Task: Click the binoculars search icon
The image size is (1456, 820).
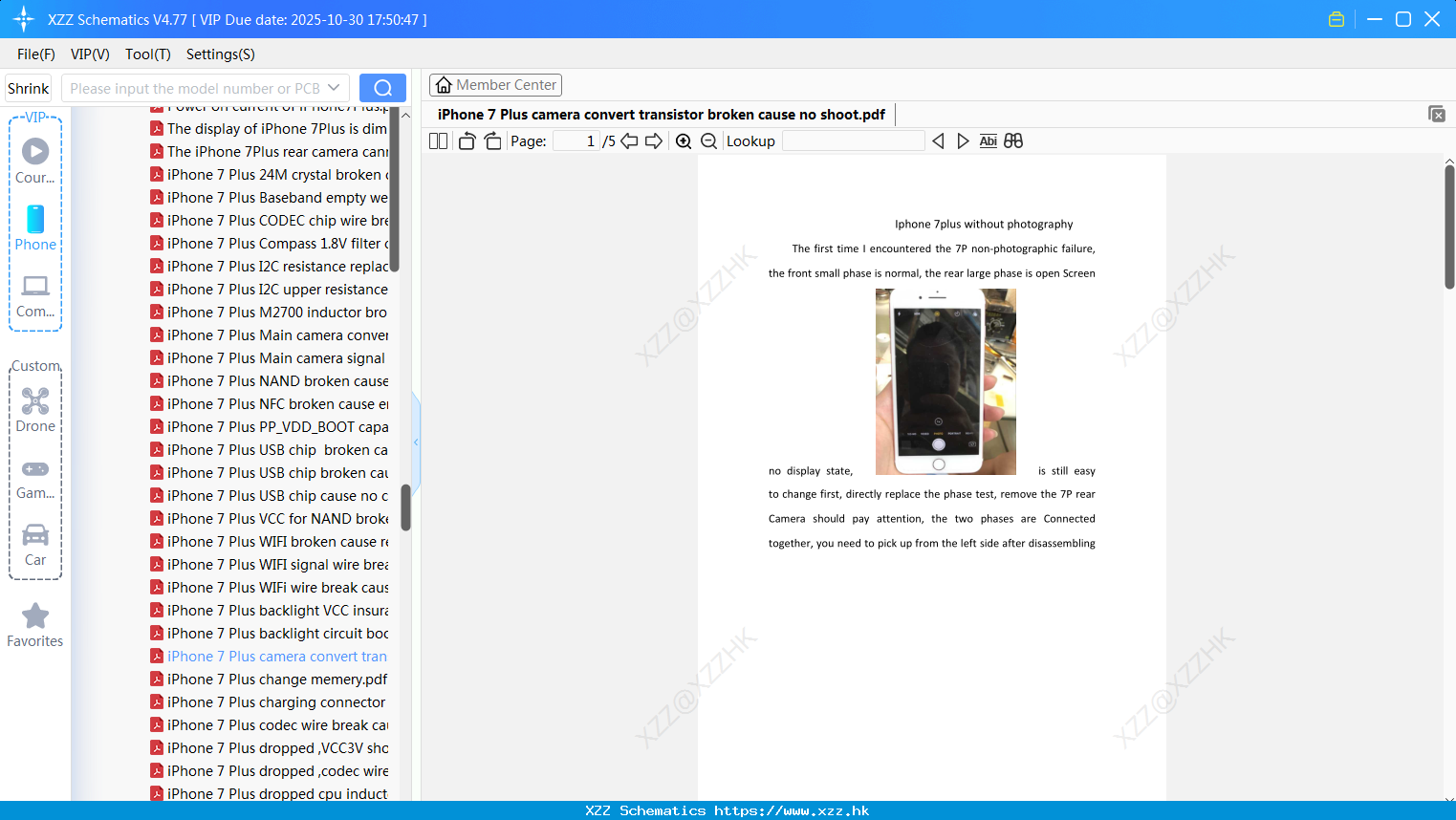Action: 1013,141
